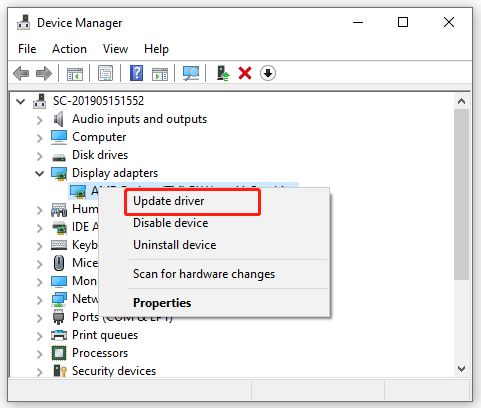Screen dimensions: 481x408
Task: Expand the Security devices category
Action: [x=40, y=372]
